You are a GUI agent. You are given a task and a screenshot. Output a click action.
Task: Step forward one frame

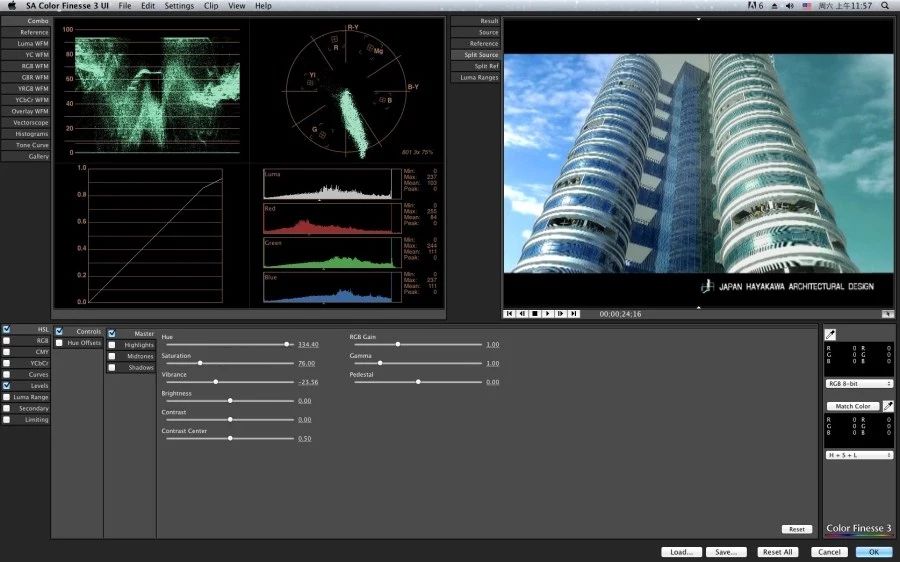(560, 314)
